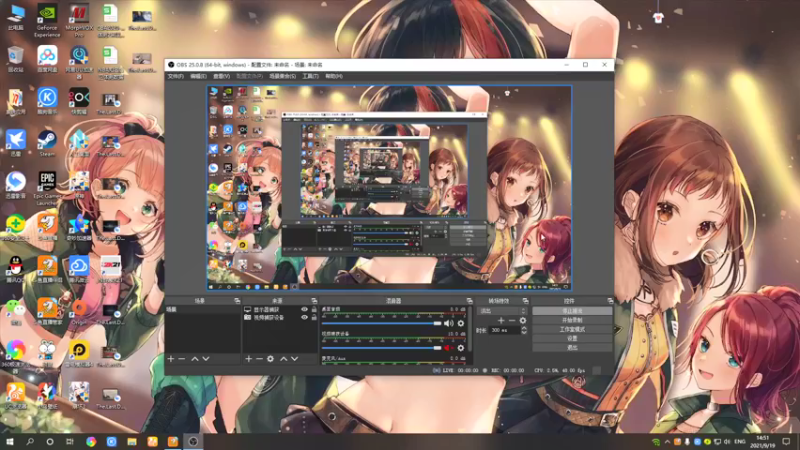Open the taskbar clock showing 14:51
The height and width of the screenshot is (450, 800).
(x=762, y=441)
